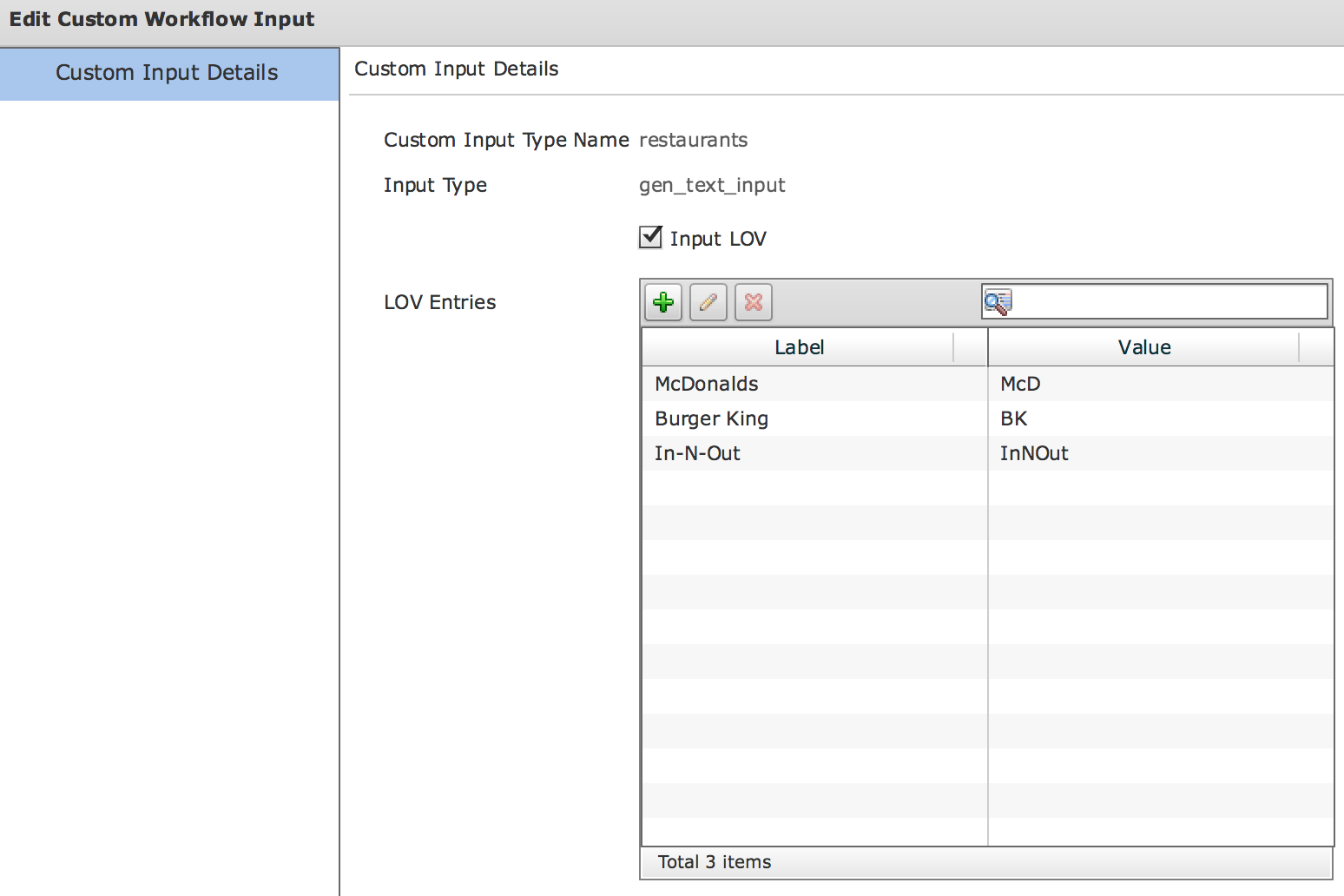Click the gen_text_input type value
This screenshot has width=1344, height=896.
pyautogui.click(x=712, y=185)
